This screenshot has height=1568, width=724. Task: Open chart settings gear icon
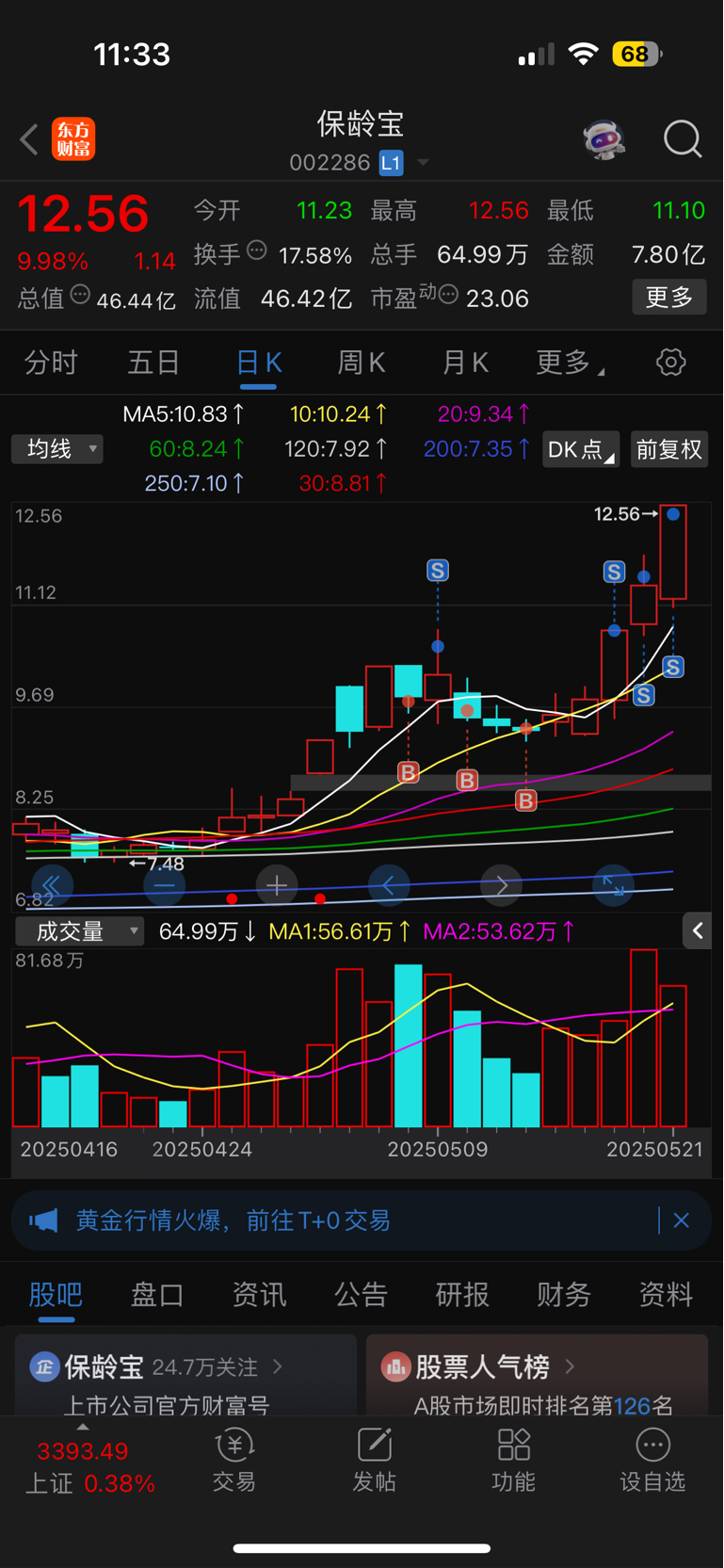(671, 363)
